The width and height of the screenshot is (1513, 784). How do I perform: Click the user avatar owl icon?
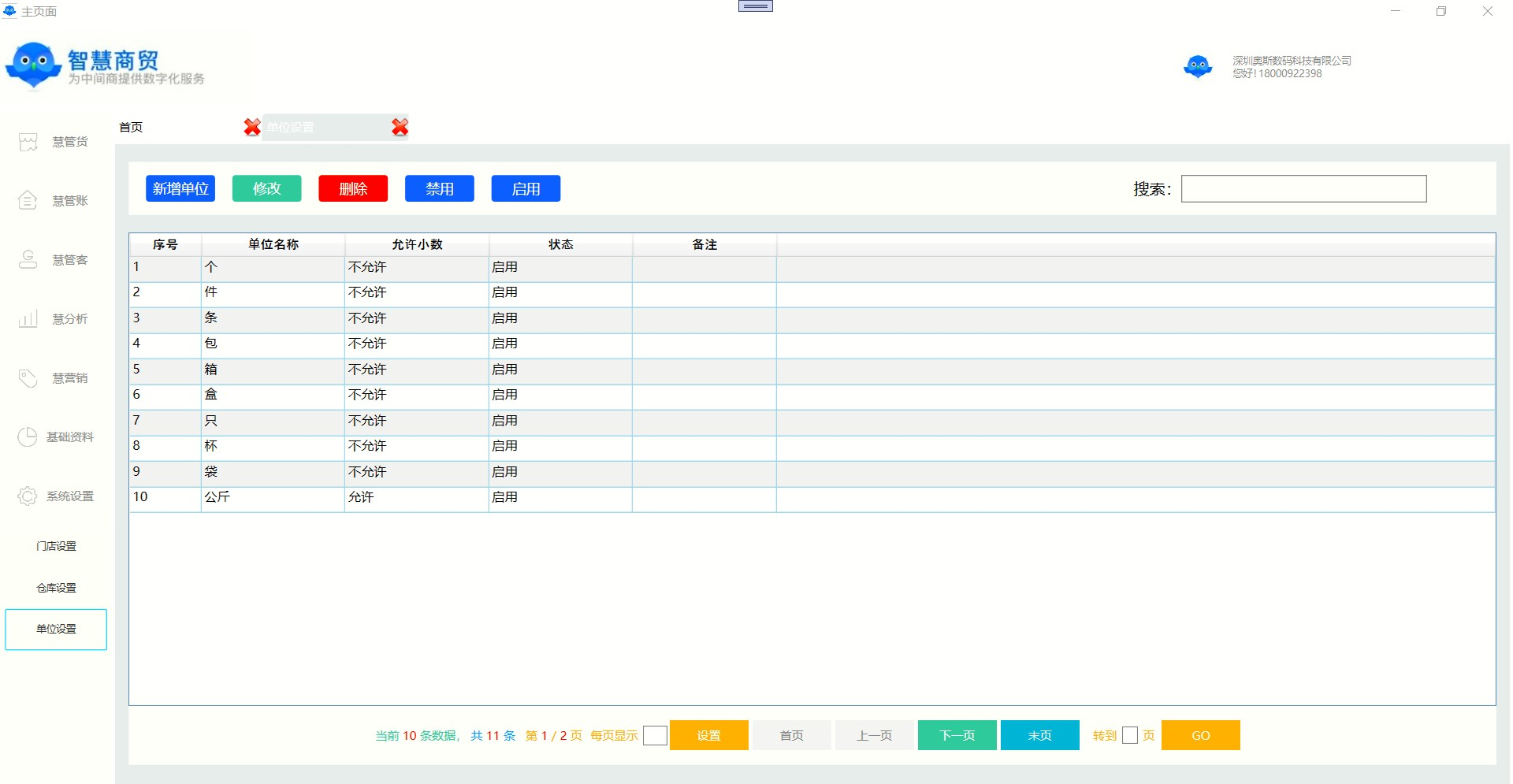1198,67
